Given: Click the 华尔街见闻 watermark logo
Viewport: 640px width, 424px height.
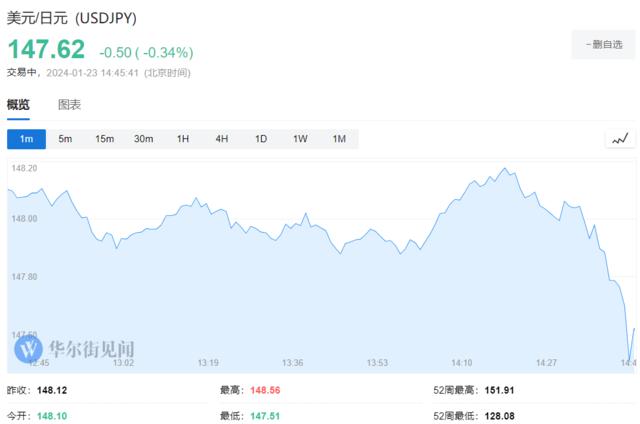Looking at the screenshot, I should [75, 349].
